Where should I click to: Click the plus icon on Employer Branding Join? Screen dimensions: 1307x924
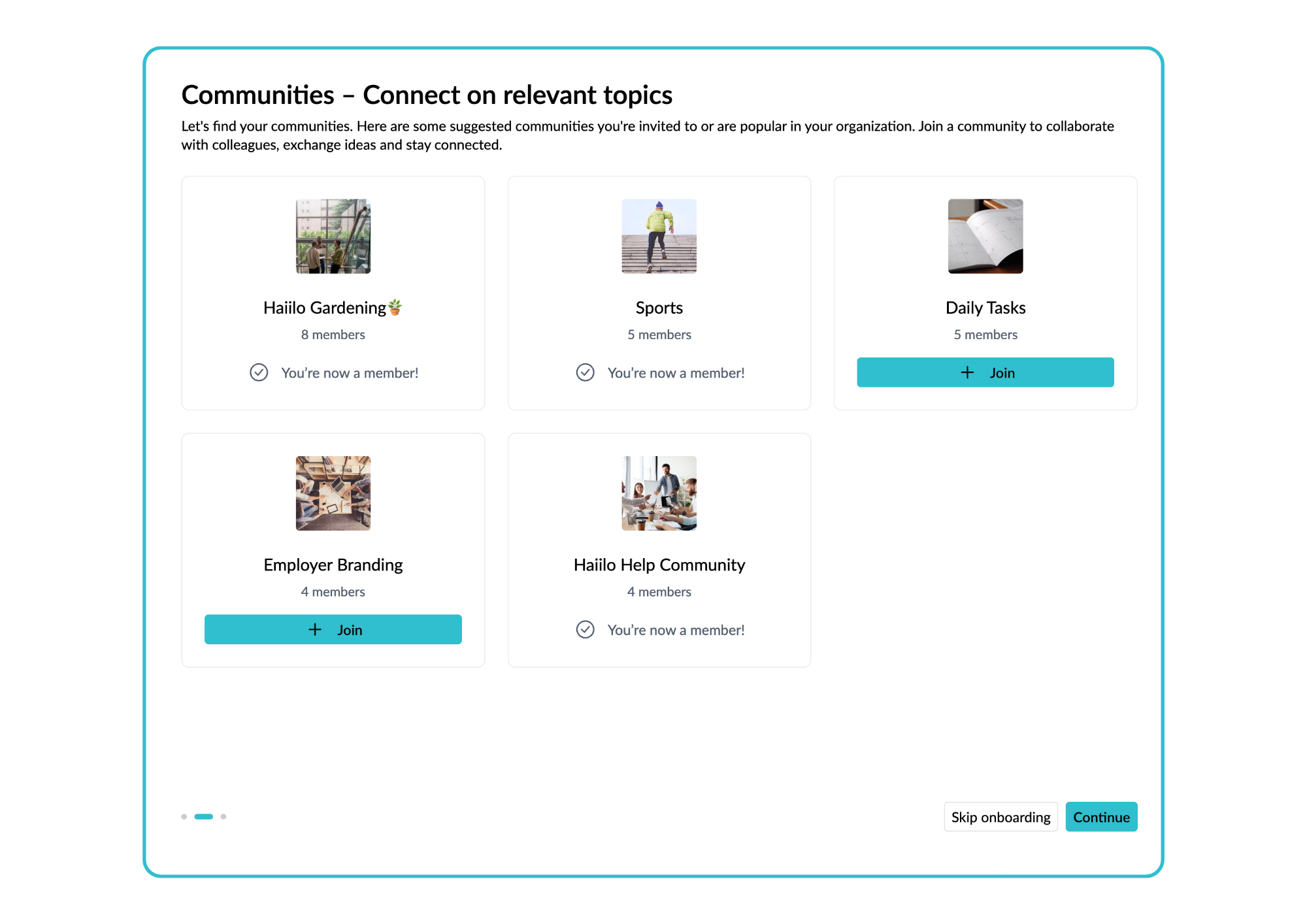(x=315, y=629)
